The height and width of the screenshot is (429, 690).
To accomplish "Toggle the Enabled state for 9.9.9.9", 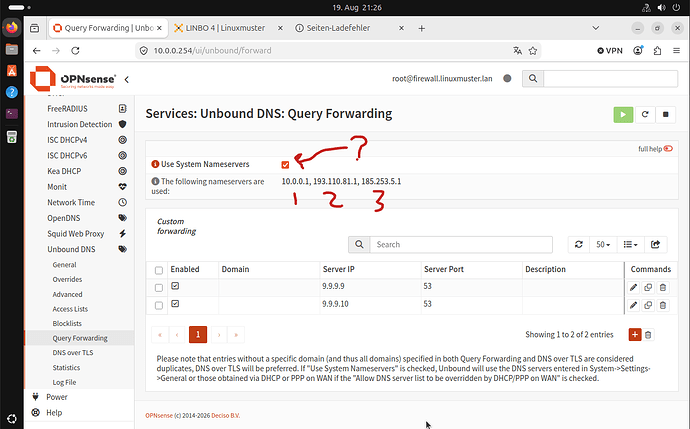I will pyautogui.click(x=175, y=286).
